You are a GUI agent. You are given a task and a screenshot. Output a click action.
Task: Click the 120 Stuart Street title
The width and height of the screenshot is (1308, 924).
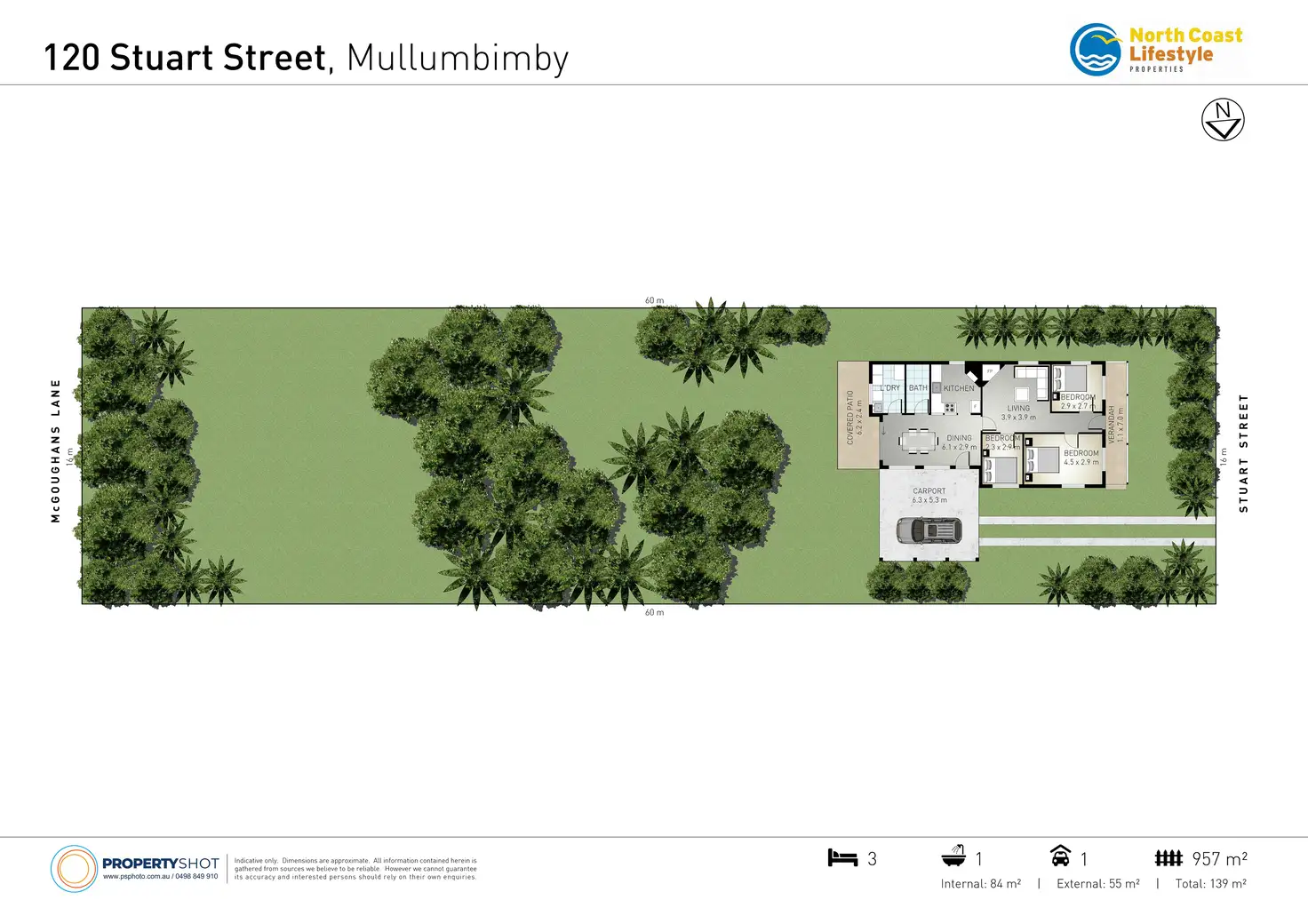pyautogui.click(x=186, y=58)
